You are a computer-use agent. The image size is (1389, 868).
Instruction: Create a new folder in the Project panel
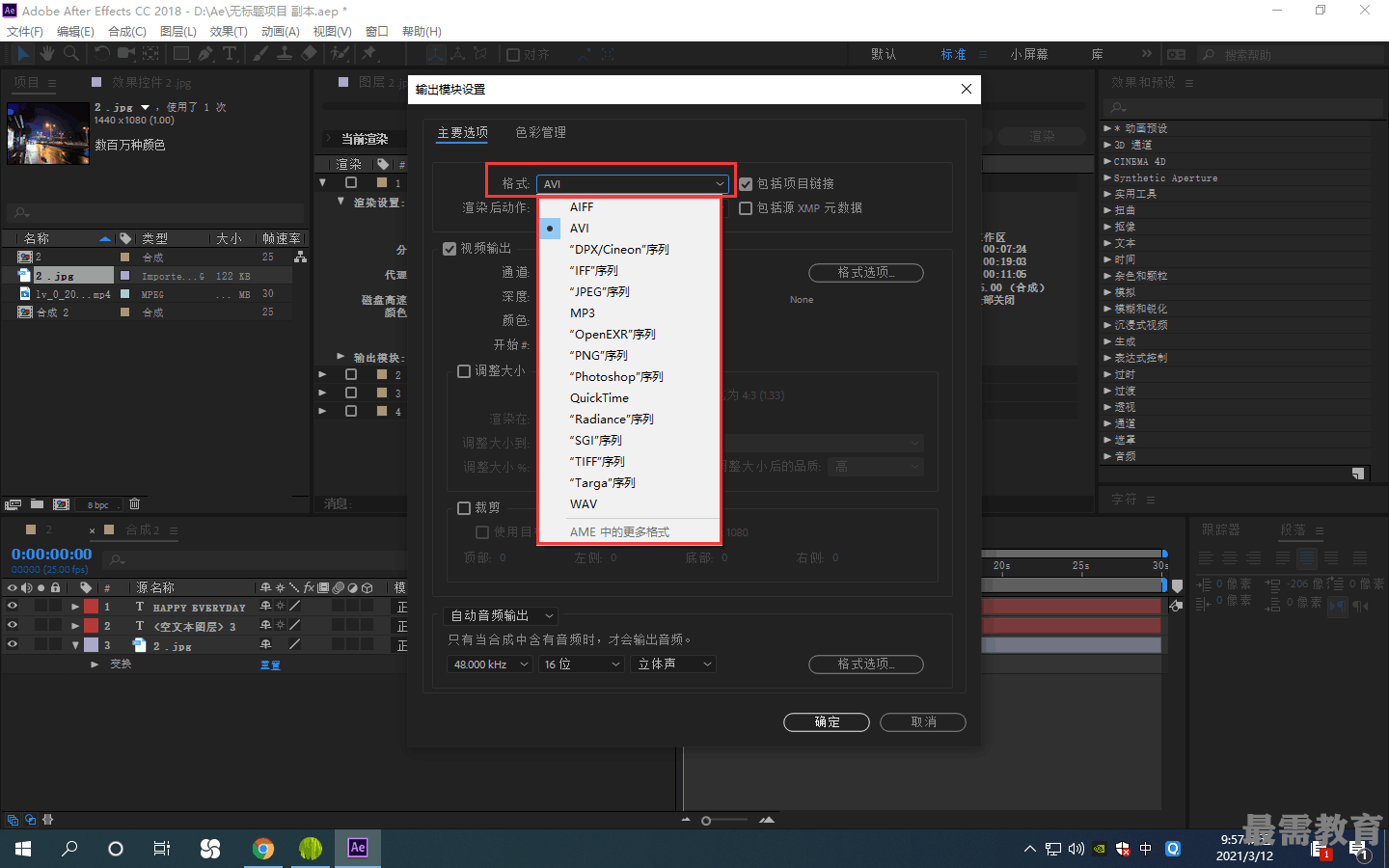[x=37, y=504]
